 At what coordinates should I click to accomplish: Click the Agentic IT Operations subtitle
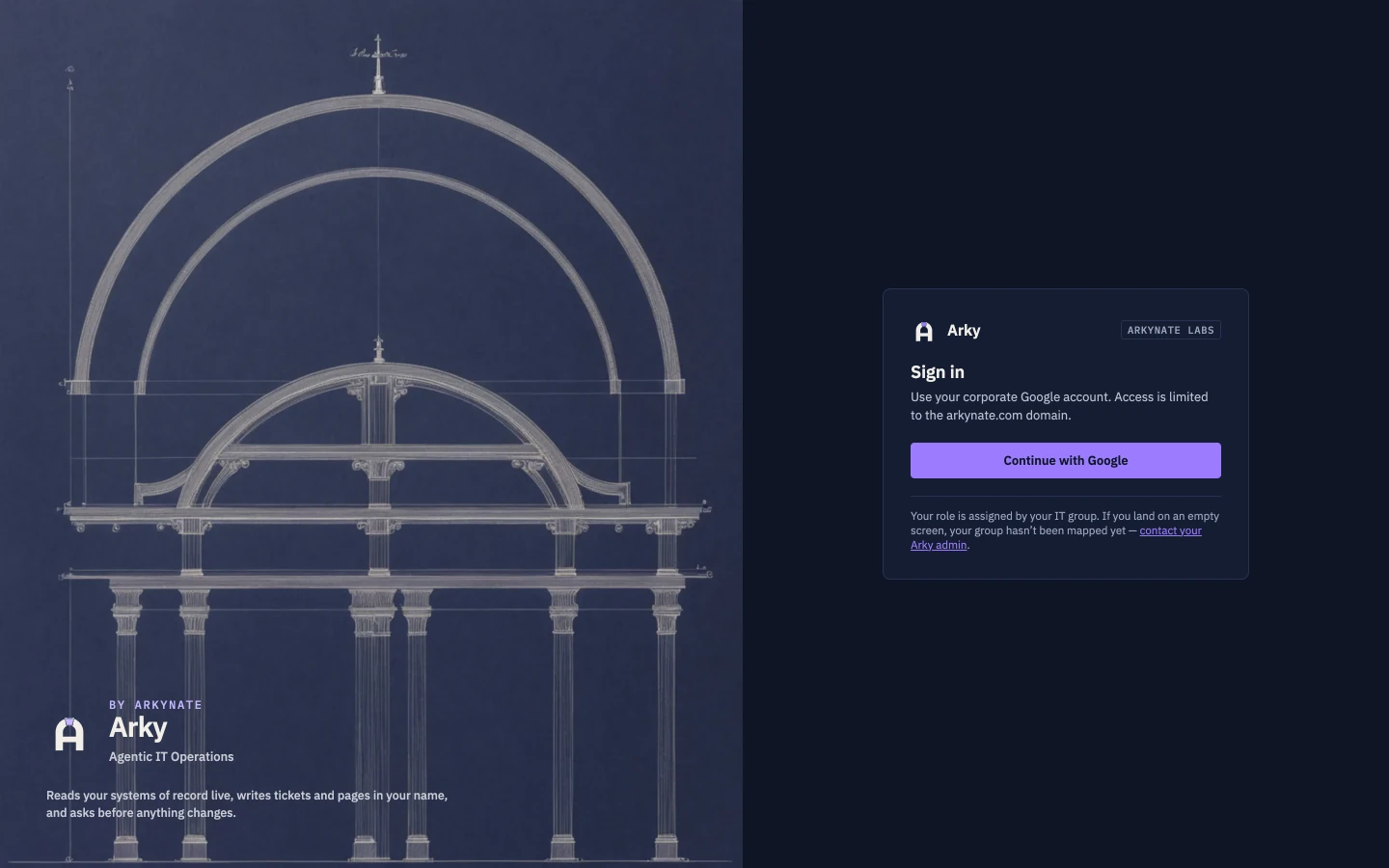coord(172,757)
